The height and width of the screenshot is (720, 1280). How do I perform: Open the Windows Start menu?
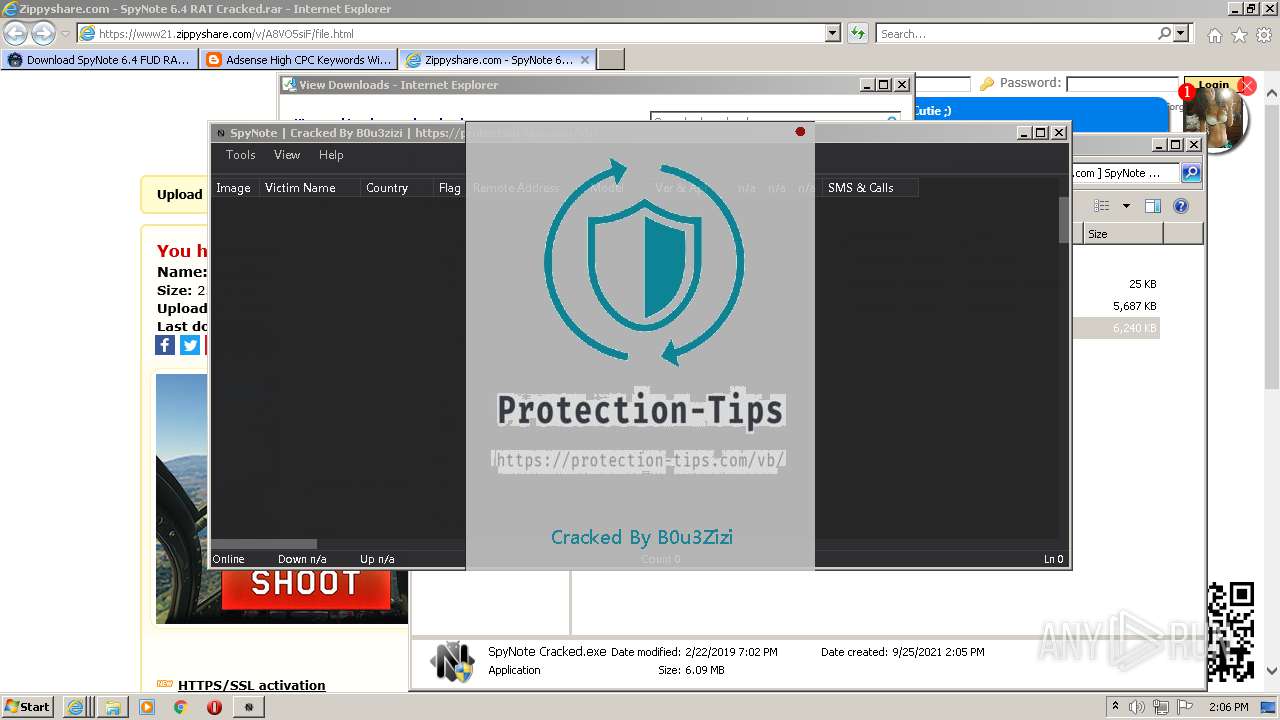[28, 706]
